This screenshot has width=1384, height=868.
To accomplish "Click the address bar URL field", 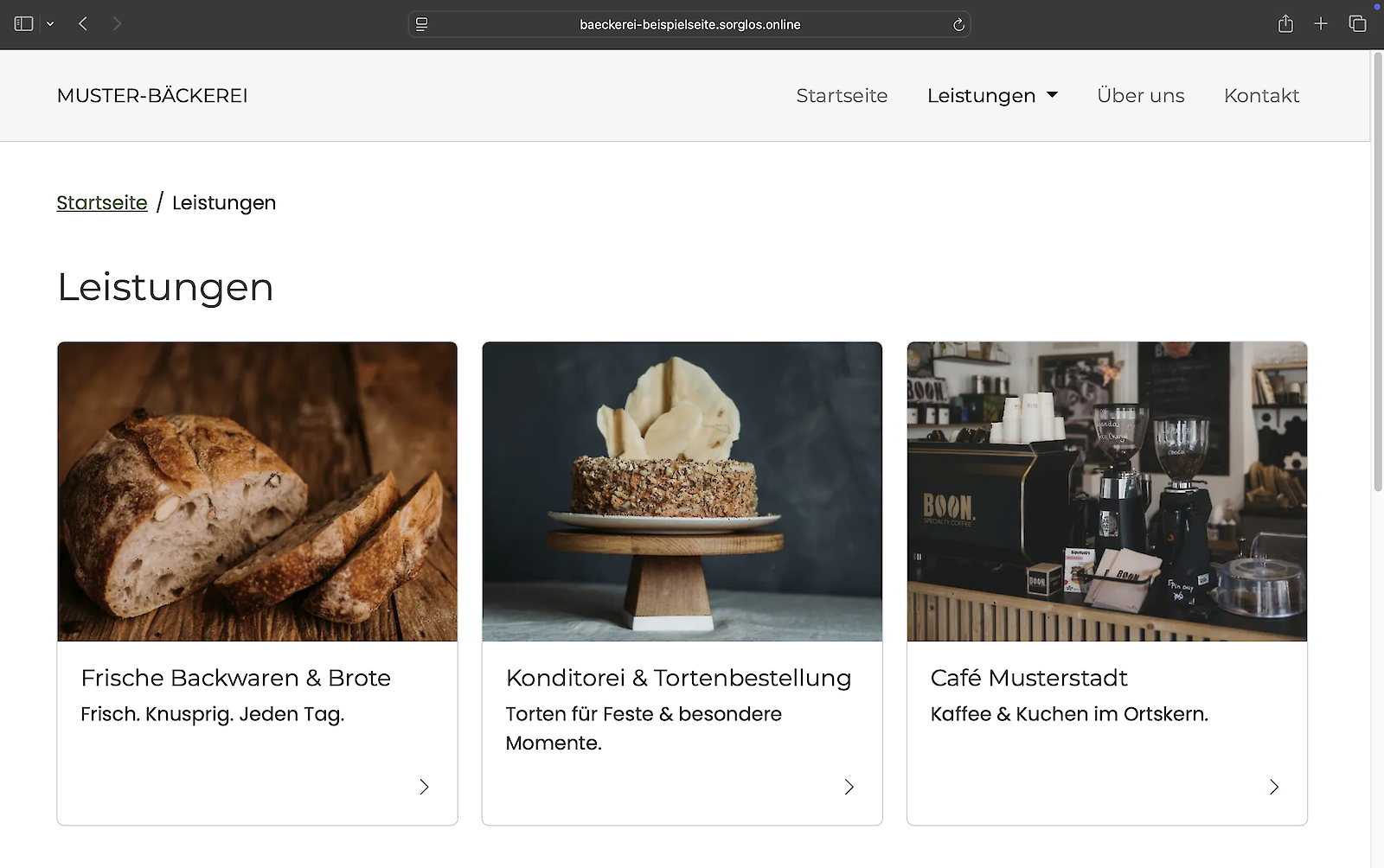I will pos(689,24).
